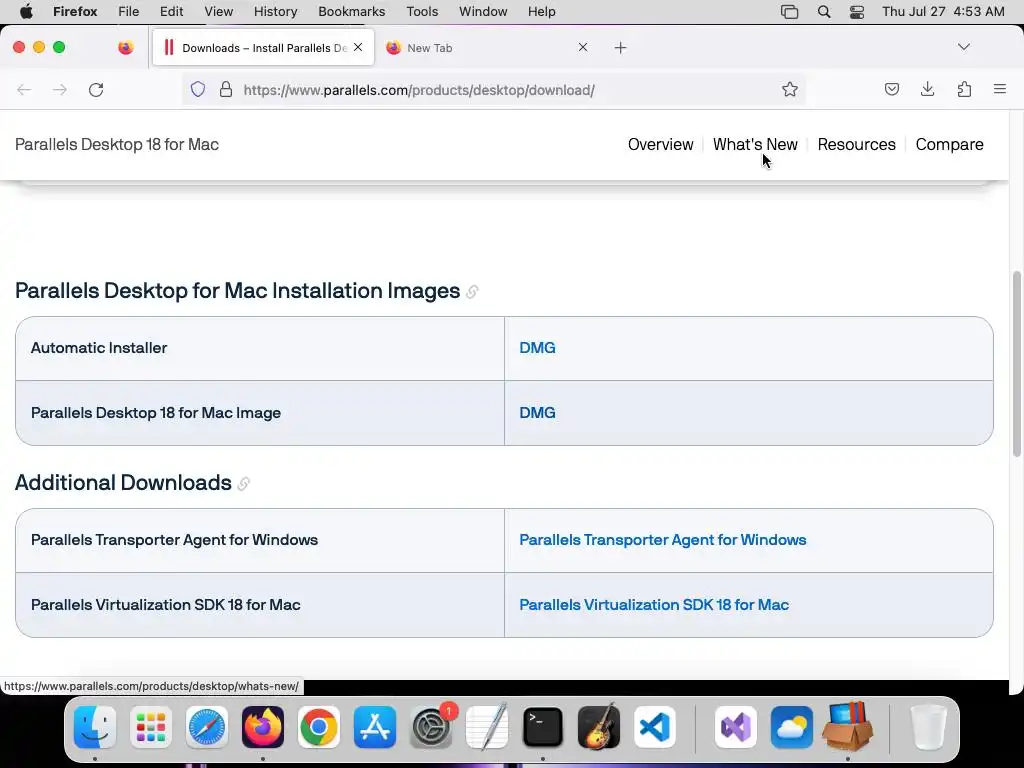
Task: Open a new tab with plus button
Action: point(620,48)
